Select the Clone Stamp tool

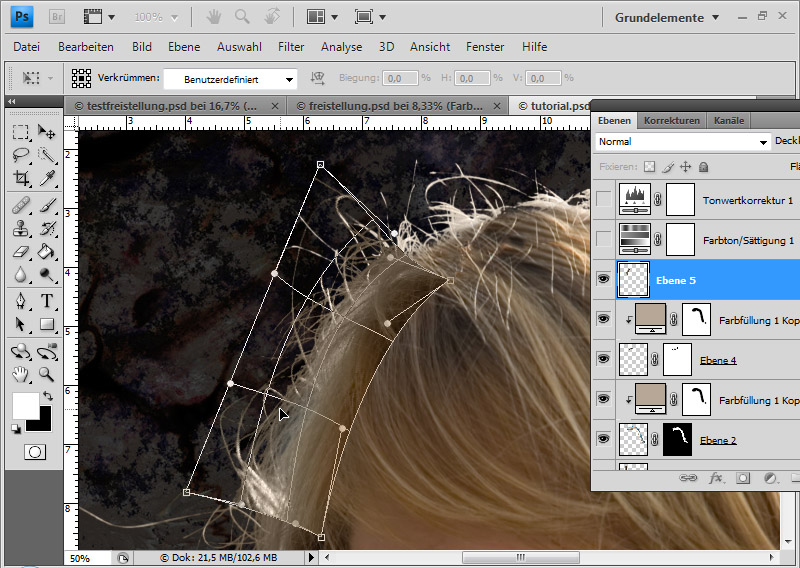(x=21, y=228)
